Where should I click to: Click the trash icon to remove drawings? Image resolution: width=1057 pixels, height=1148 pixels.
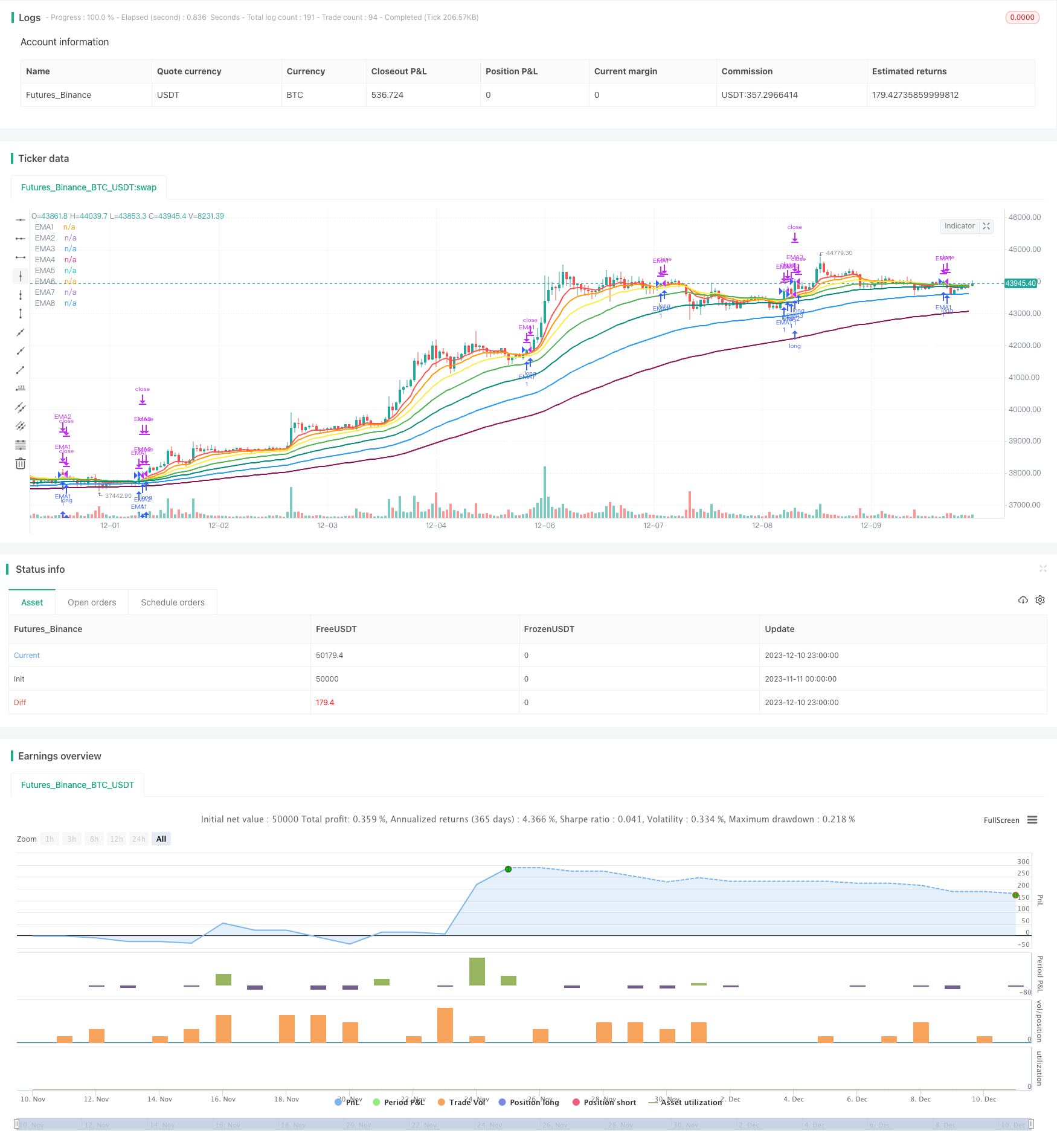[x=21, y=463]
